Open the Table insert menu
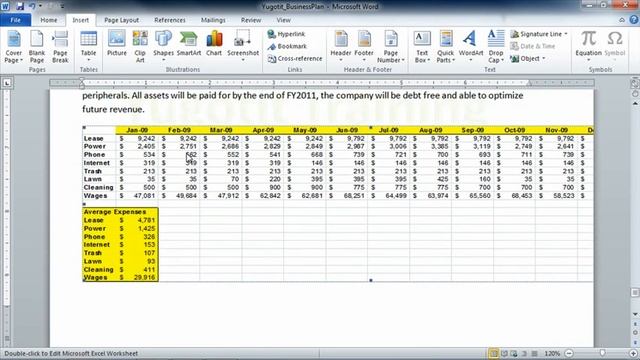This screenshot has width=640, height=360. pyautogui.click(x=89, y=47)
